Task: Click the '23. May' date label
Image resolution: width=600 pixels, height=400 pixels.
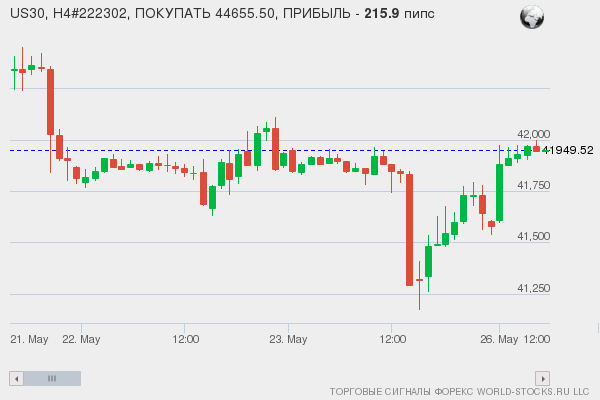Action: [288, 339]
